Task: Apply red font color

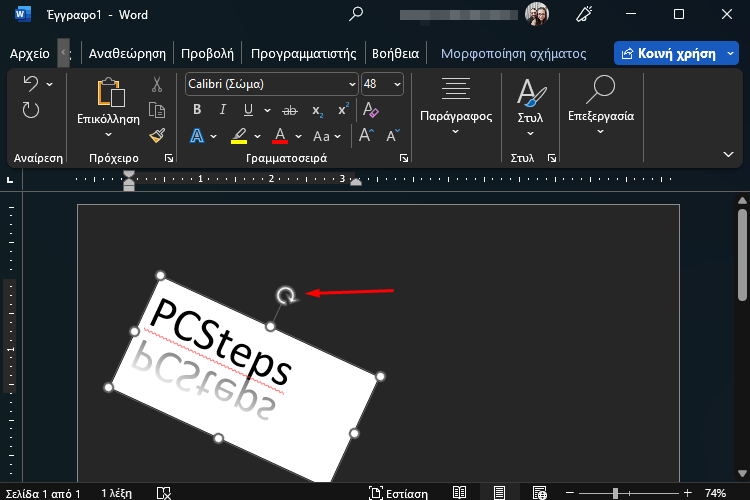Action: tap(280, 136)
